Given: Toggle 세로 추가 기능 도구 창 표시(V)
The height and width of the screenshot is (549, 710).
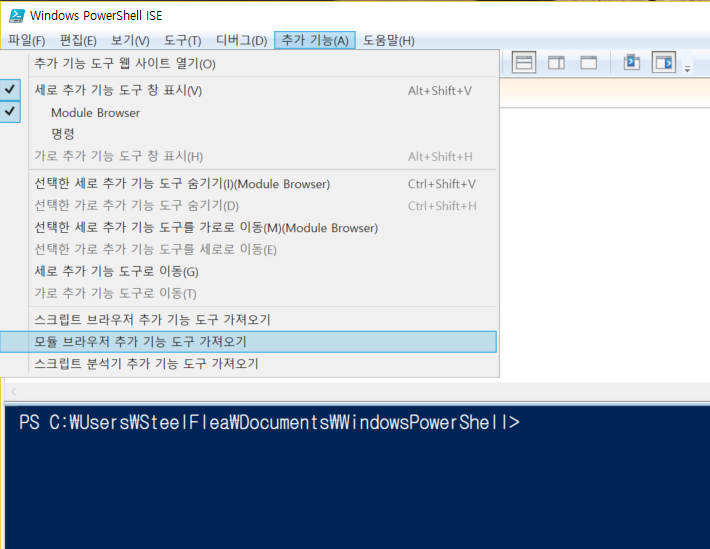Looking at the screenshot, I should 249,90.
